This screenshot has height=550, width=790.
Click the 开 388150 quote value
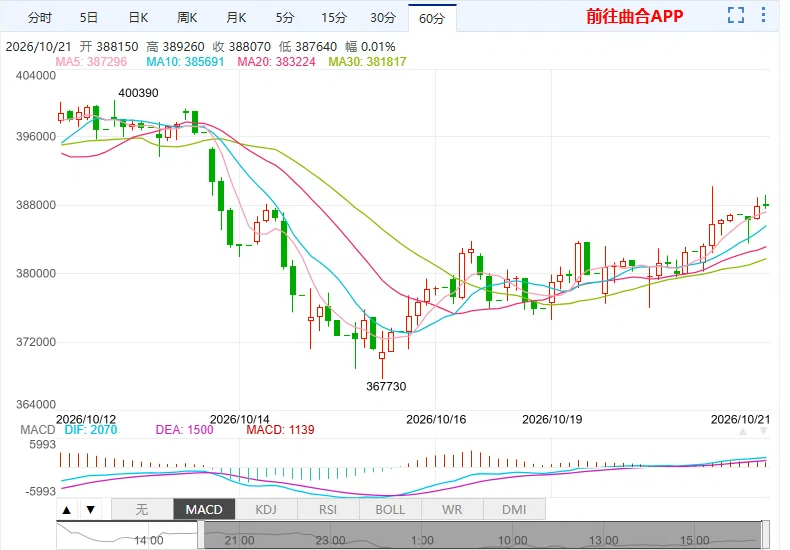(109, 47)
